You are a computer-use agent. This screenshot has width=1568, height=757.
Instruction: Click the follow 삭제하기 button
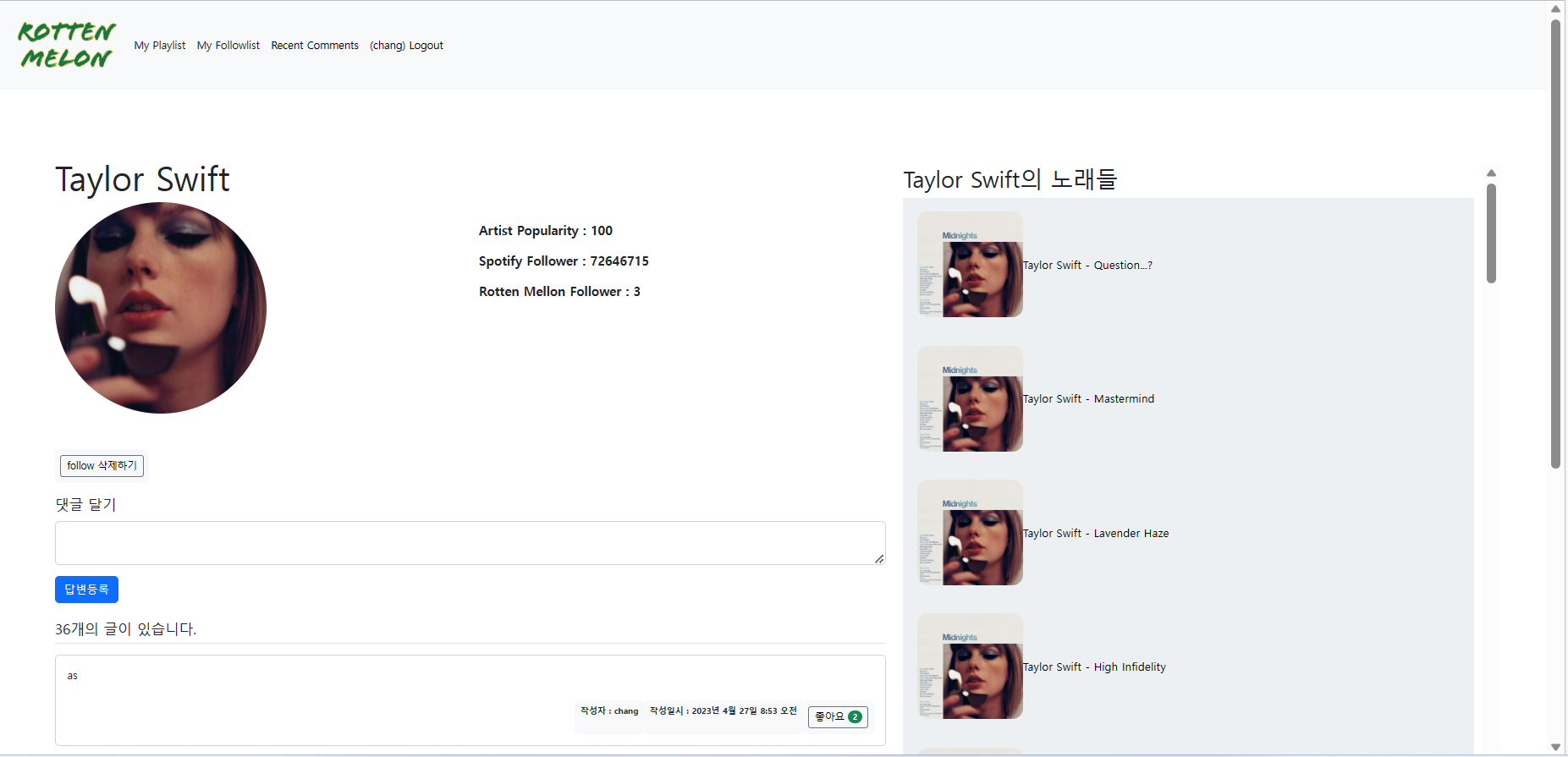[x=102, y=466]
